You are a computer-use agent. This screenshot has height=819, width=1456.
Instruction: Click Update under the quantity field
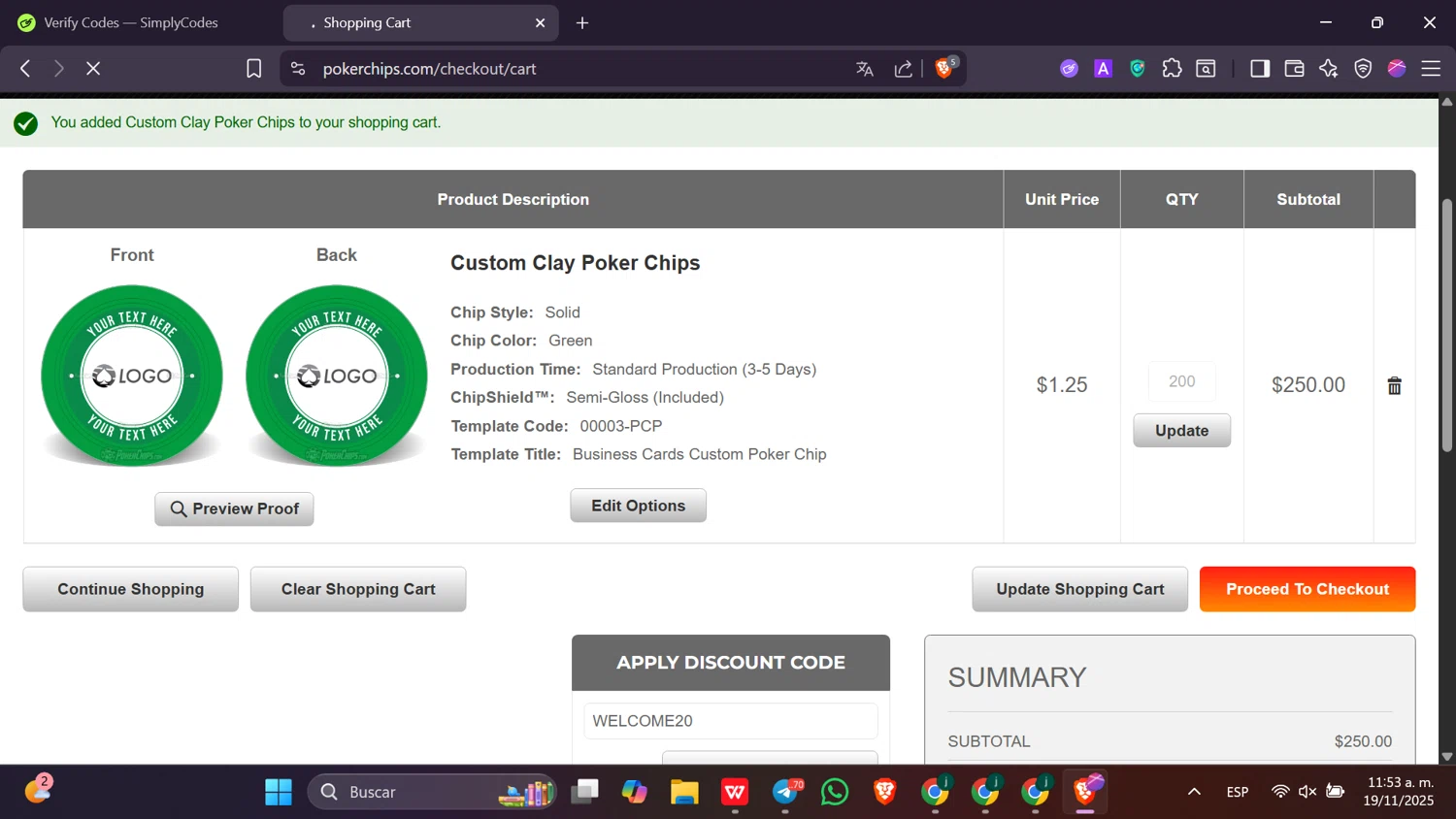pyautogui.click(x=1181, y=430)
